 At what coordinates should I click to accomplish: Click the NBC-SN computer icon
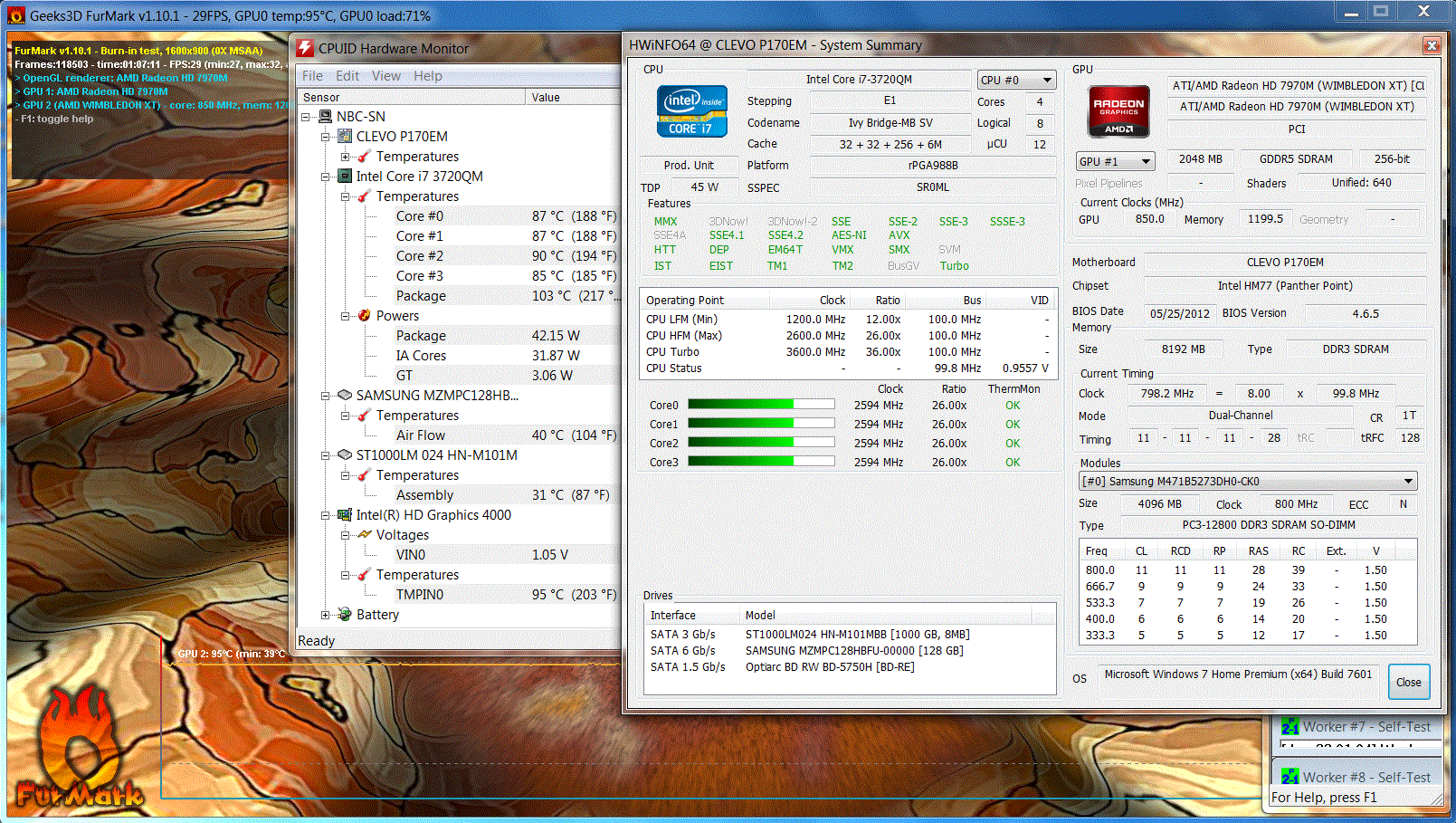[325, 117]
